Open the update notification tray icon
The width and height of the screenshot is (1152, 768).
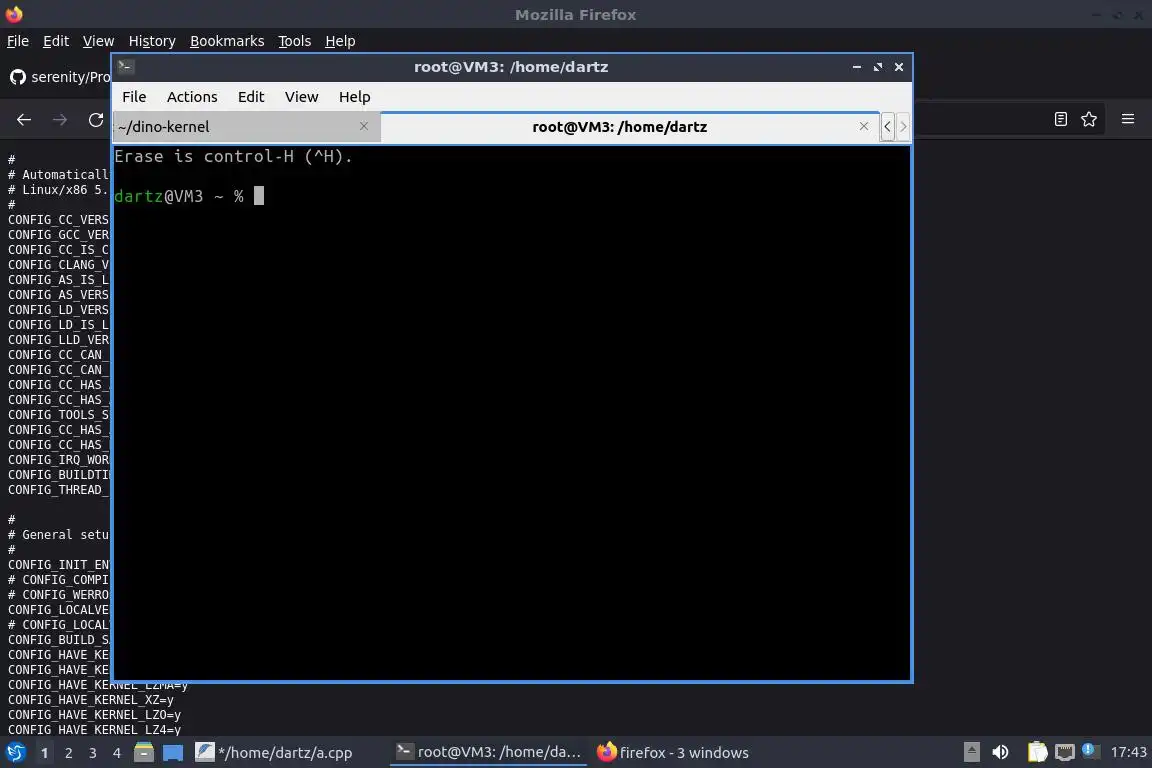pyautogui.click(x=1090, y=750)
